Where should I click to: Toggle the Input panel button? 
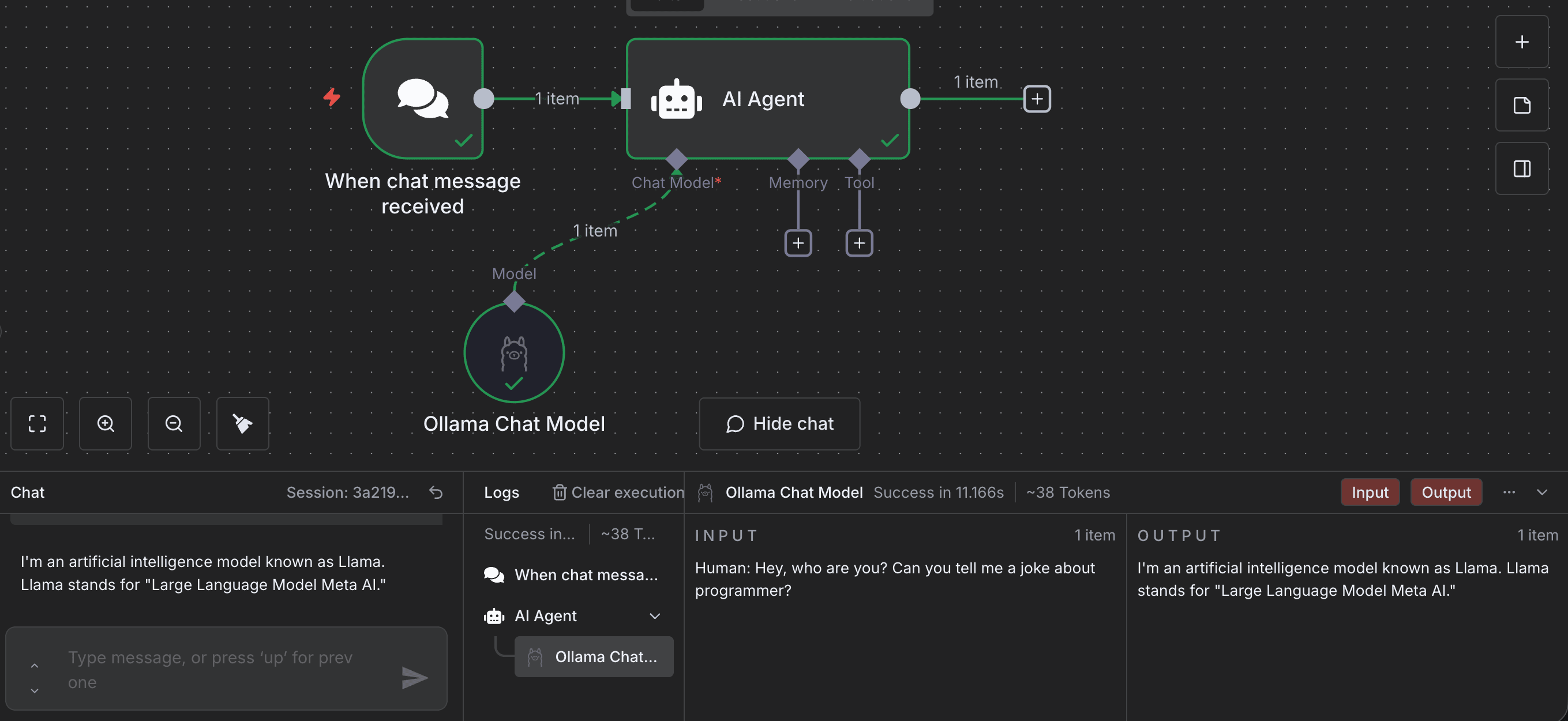point(1370,492)
